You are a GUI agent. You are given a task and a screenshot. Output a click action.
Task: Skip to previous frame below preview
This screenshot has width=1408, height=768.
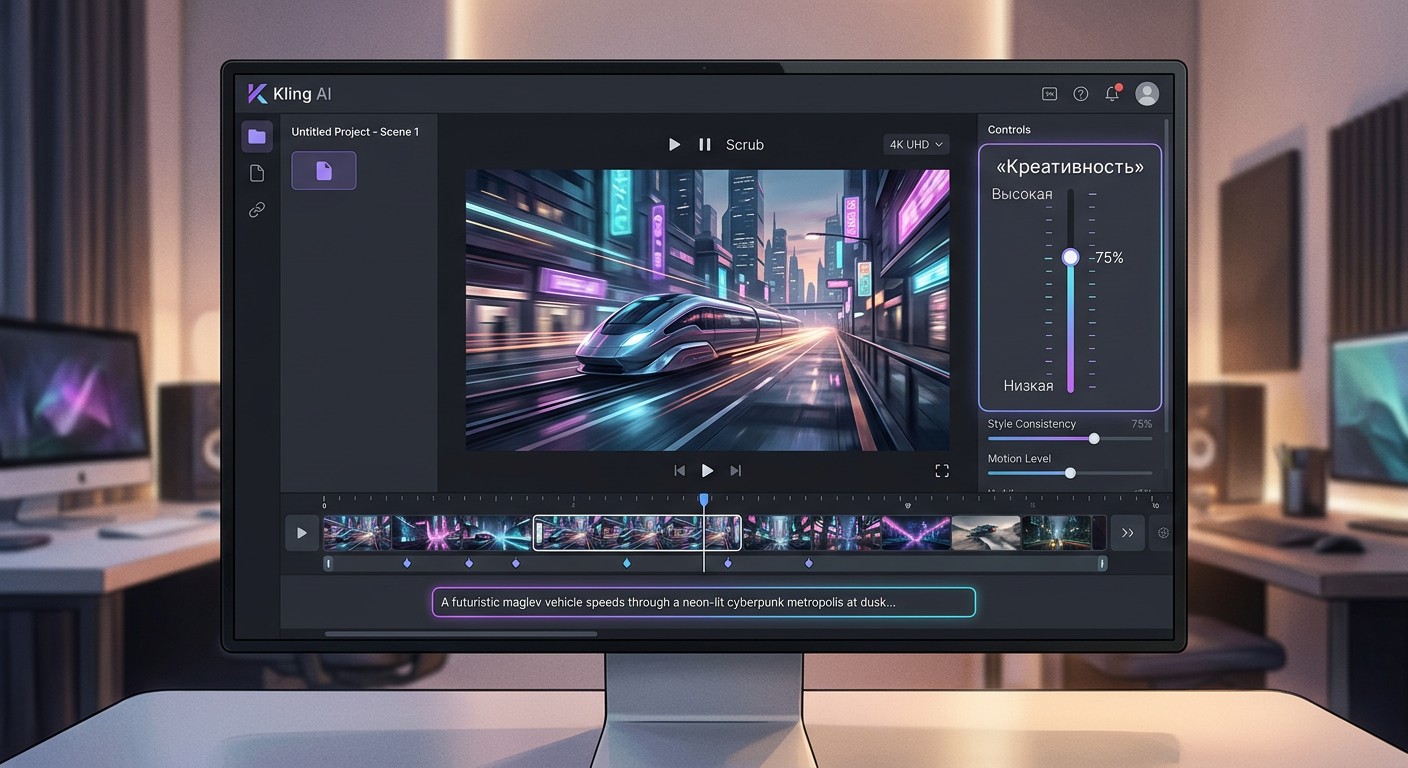tap(680, 470)
